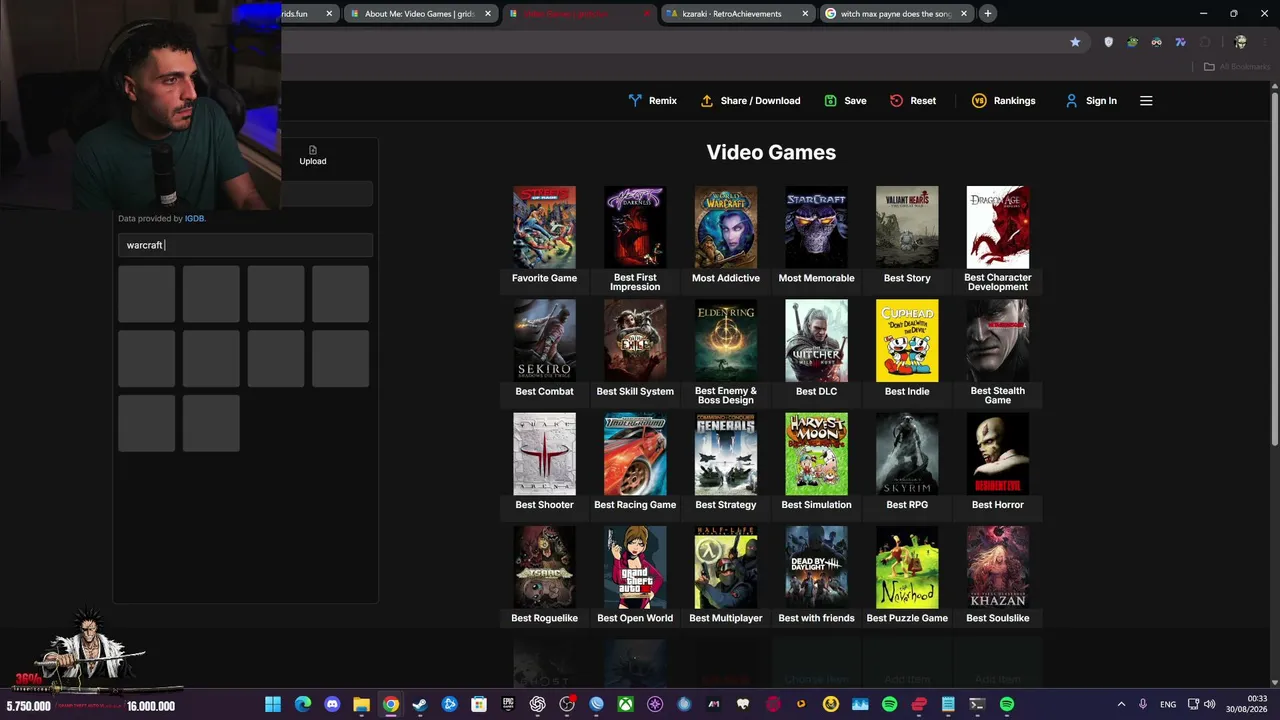Switch to the Google max payne search tab
Screen dimensions: 1280x720
[x=896, y=14]
